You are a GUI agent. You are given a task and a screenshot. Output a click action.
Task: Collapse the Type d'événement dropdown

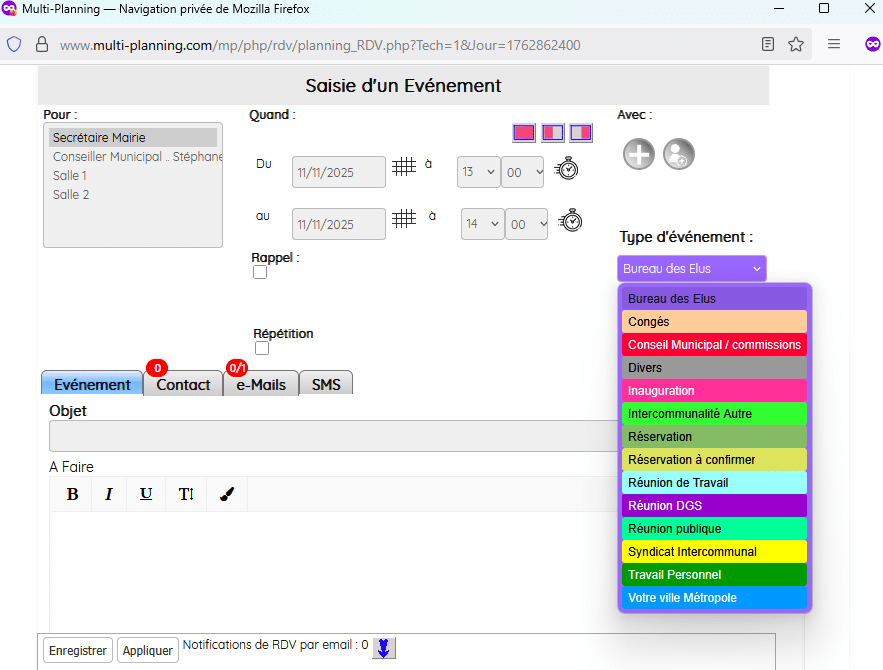tap(692, 269)
